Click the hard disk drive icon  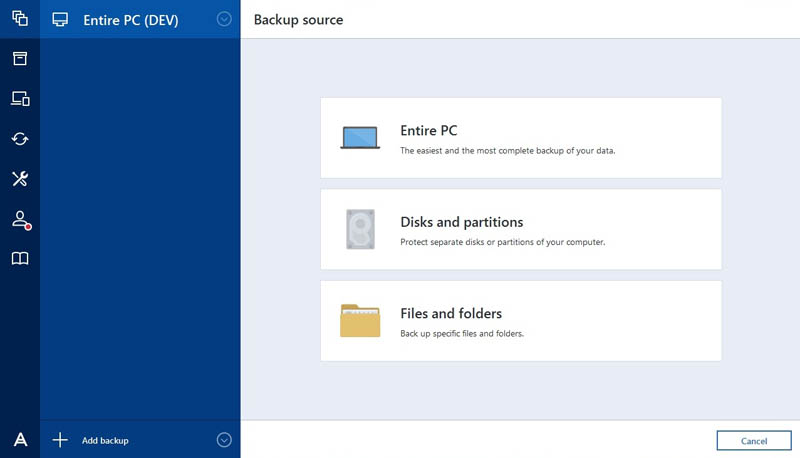[360, 229]
